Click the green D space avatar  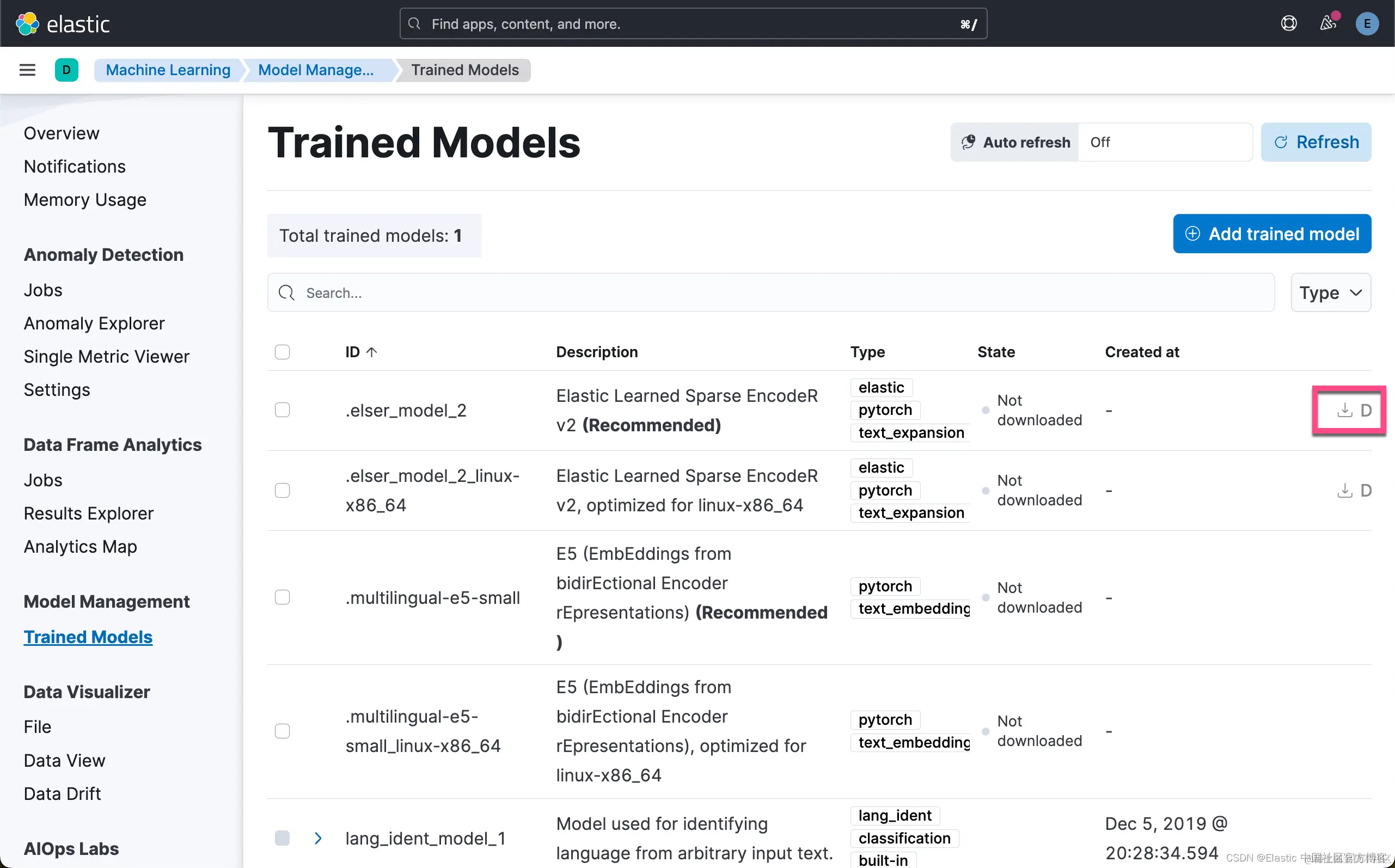coord(66,70)
